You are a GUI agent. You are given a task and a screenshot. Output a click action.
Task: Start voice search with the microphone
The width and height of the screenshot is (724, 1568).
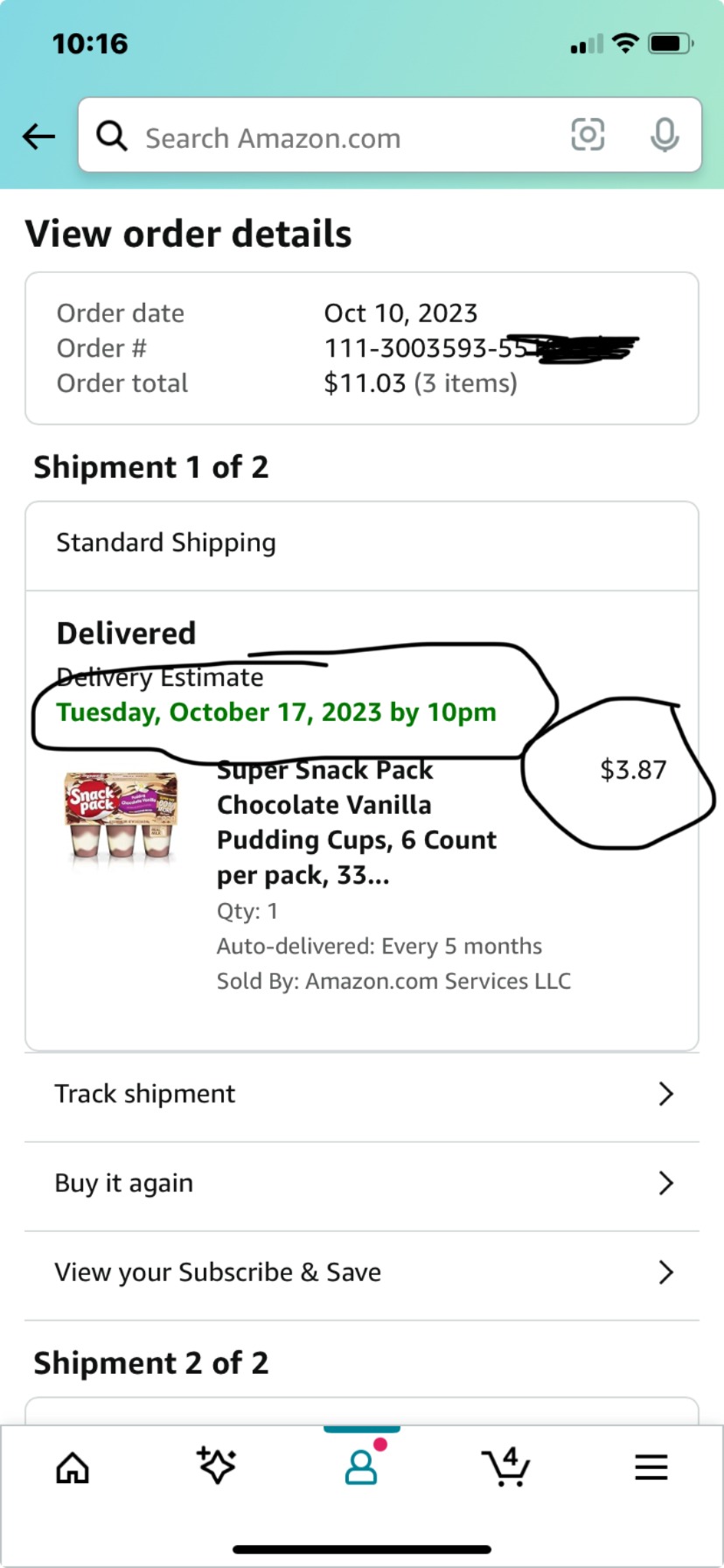pyautogui.click(x=665, y=136)
